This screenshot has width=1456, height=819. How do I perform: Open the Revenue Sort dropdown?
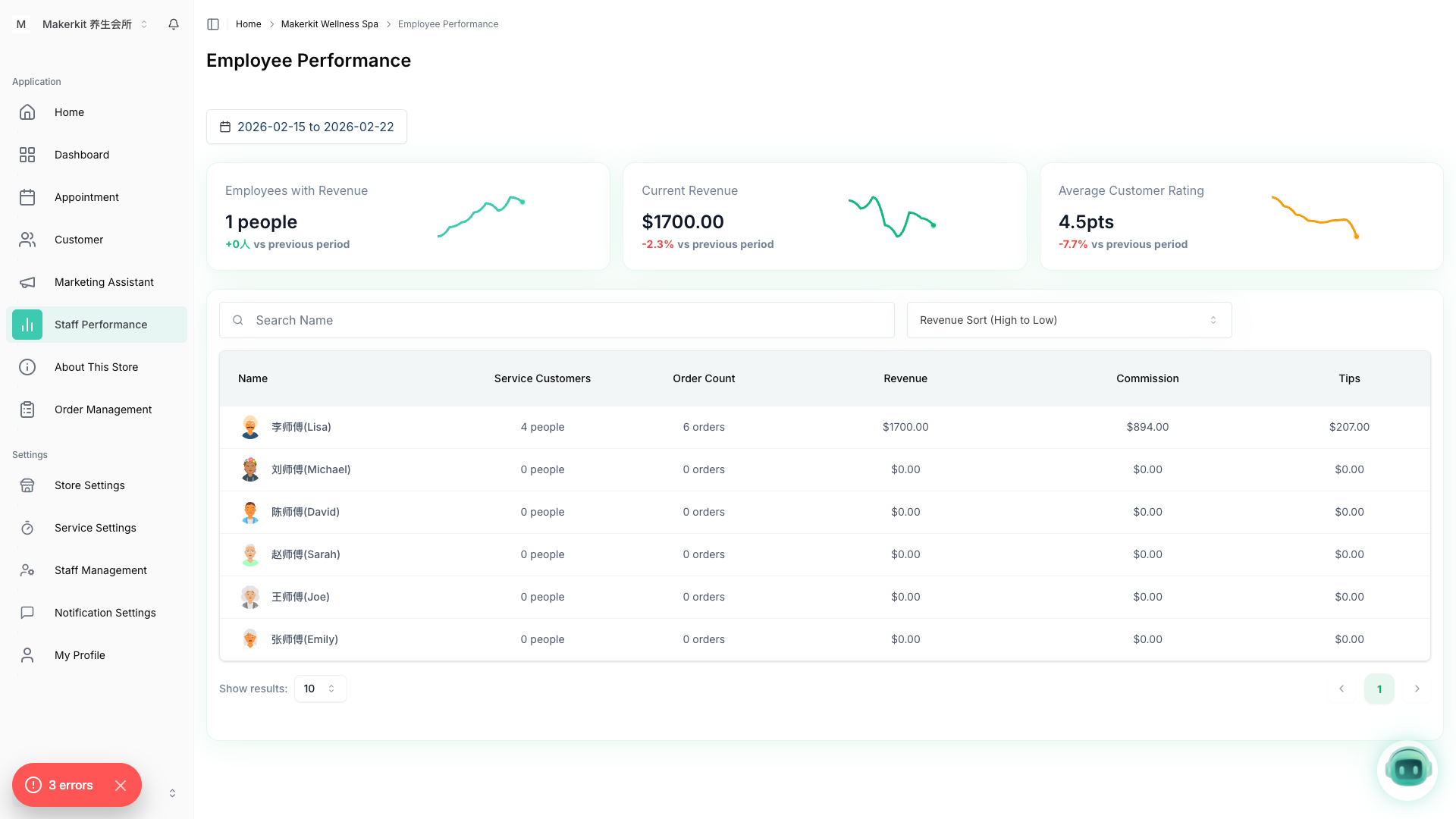(1068, 320)
